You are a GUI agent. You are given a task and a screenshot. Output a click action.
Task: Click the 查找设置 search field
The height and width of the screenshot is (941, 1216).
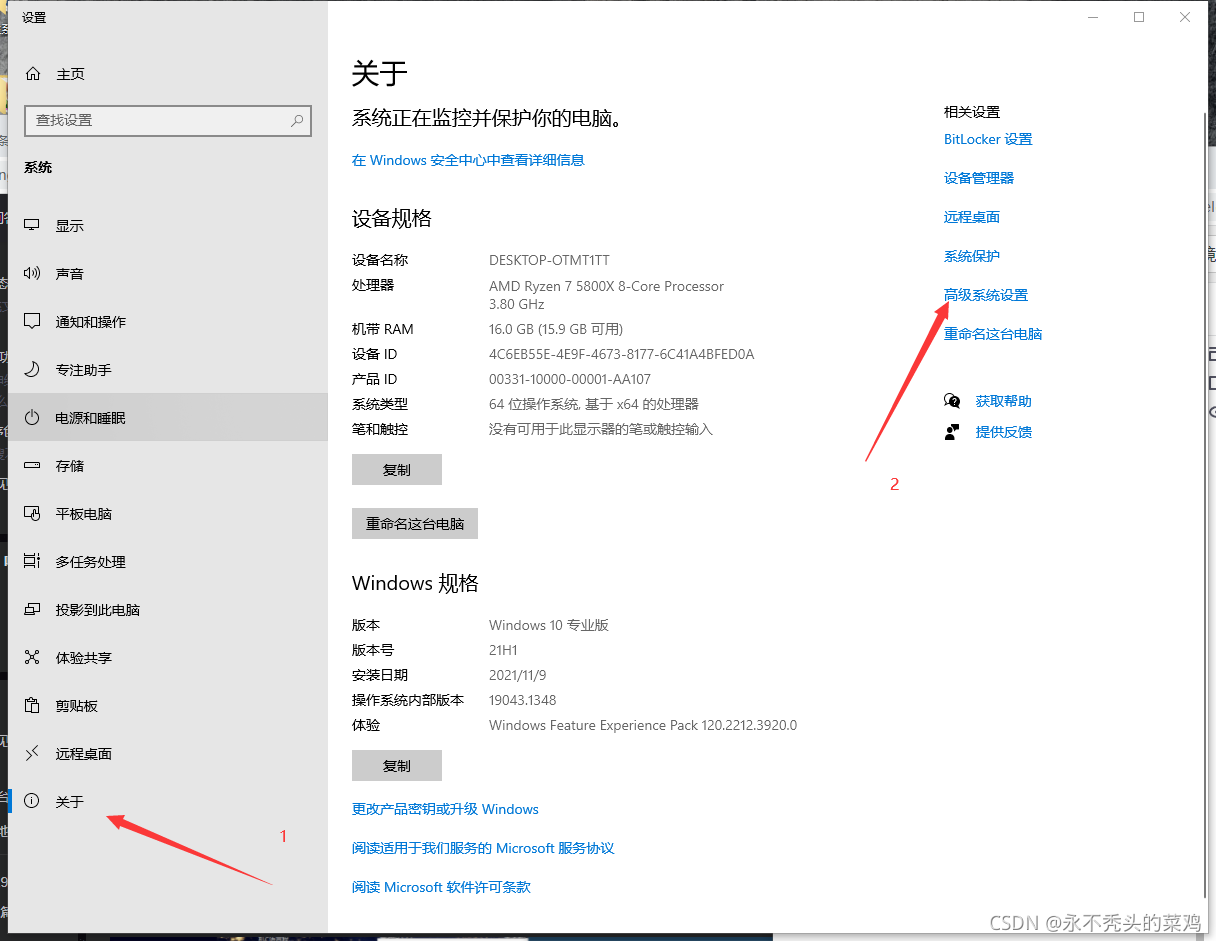(168, 120)
